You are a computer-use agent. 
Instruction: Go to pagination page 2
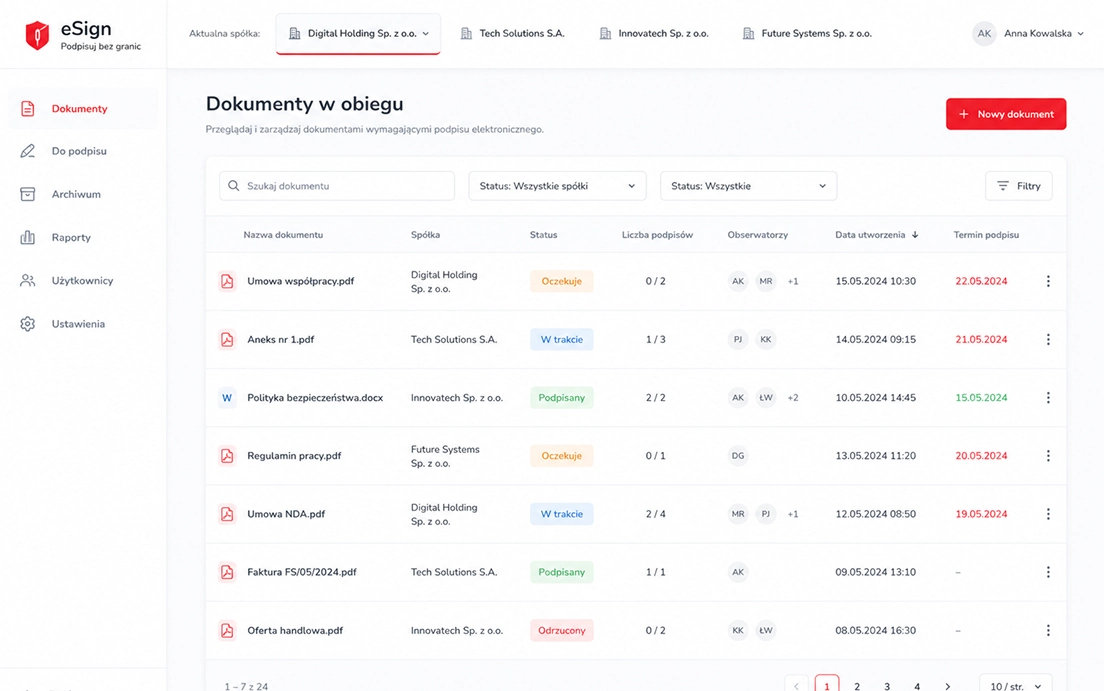tap(857, 686)
